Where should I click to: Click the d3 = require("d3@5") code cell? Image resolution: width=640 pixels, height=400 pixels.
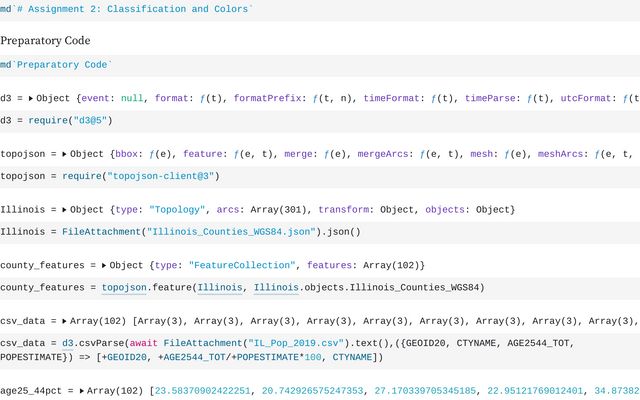(x=320, y=121)
